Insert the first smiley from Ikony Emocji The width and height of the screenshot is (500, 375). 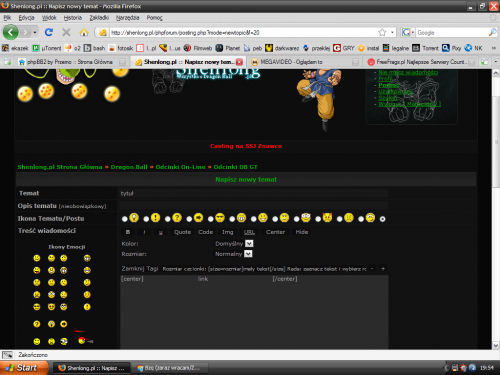pyautogui.click(x=37, y=258)
